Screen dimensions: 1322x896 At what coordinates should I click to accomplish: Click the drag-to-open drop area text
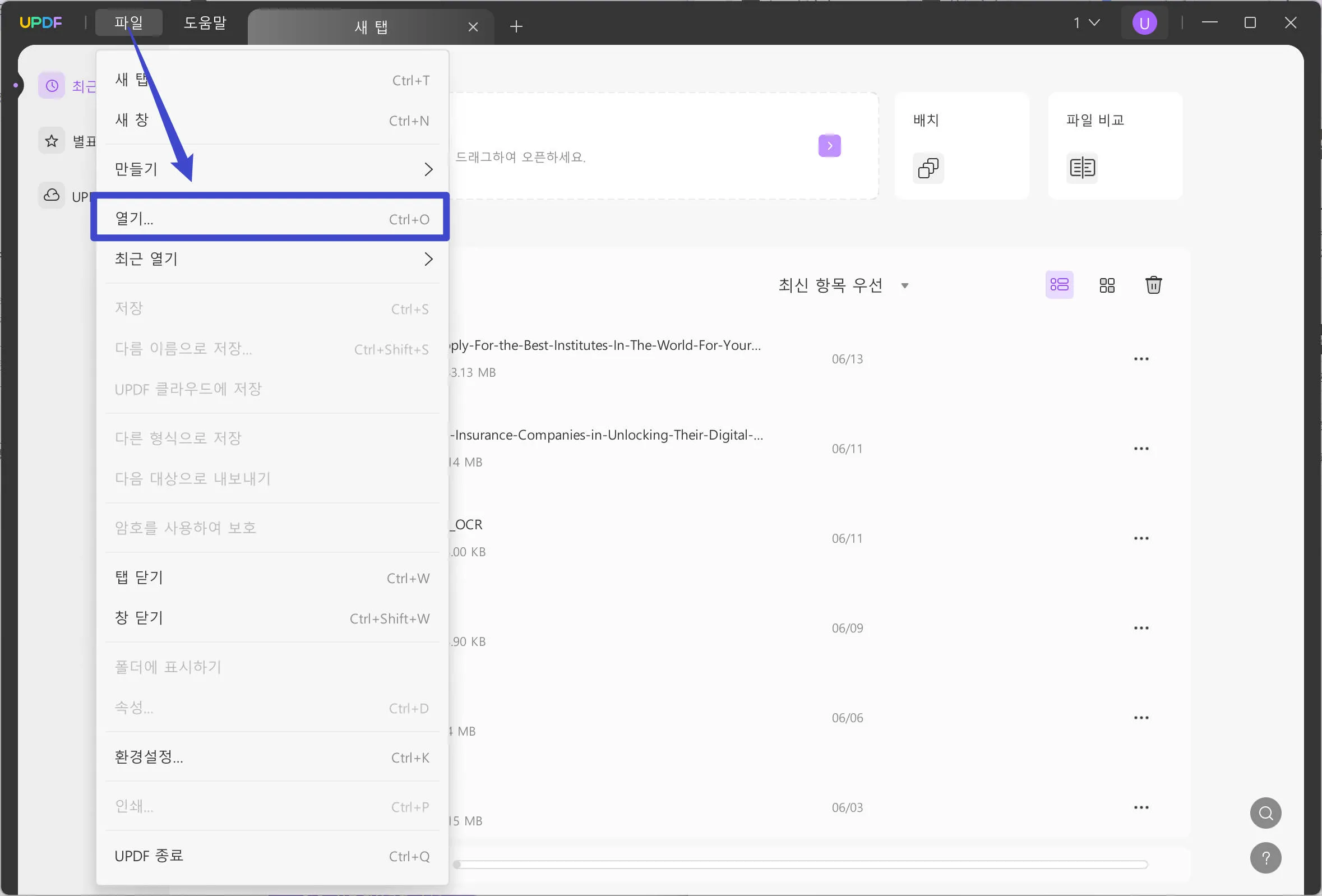[x=520, y=157]
